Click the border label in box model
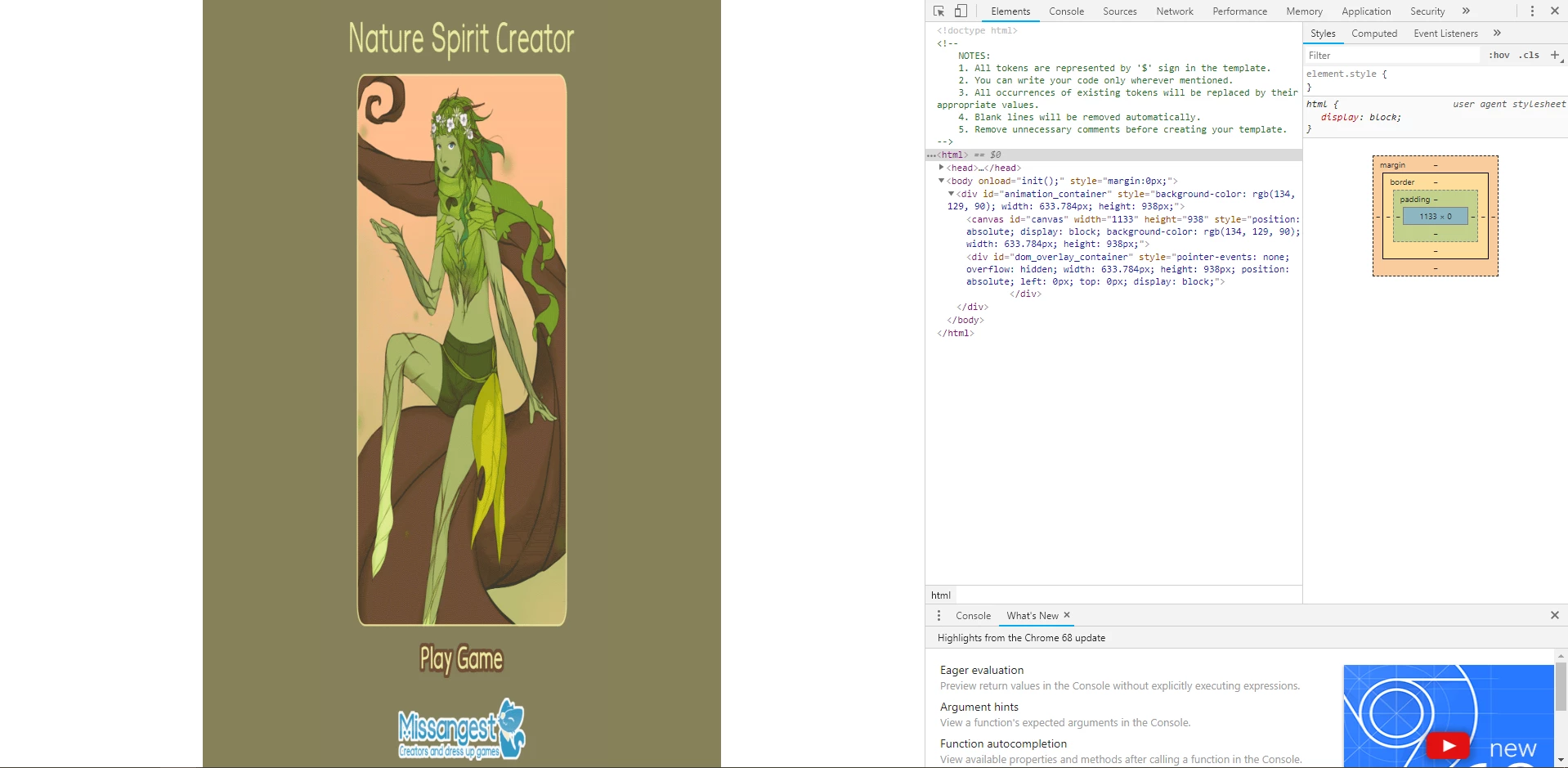Viewport: 1568px width, 768px height. (1402, 182)
